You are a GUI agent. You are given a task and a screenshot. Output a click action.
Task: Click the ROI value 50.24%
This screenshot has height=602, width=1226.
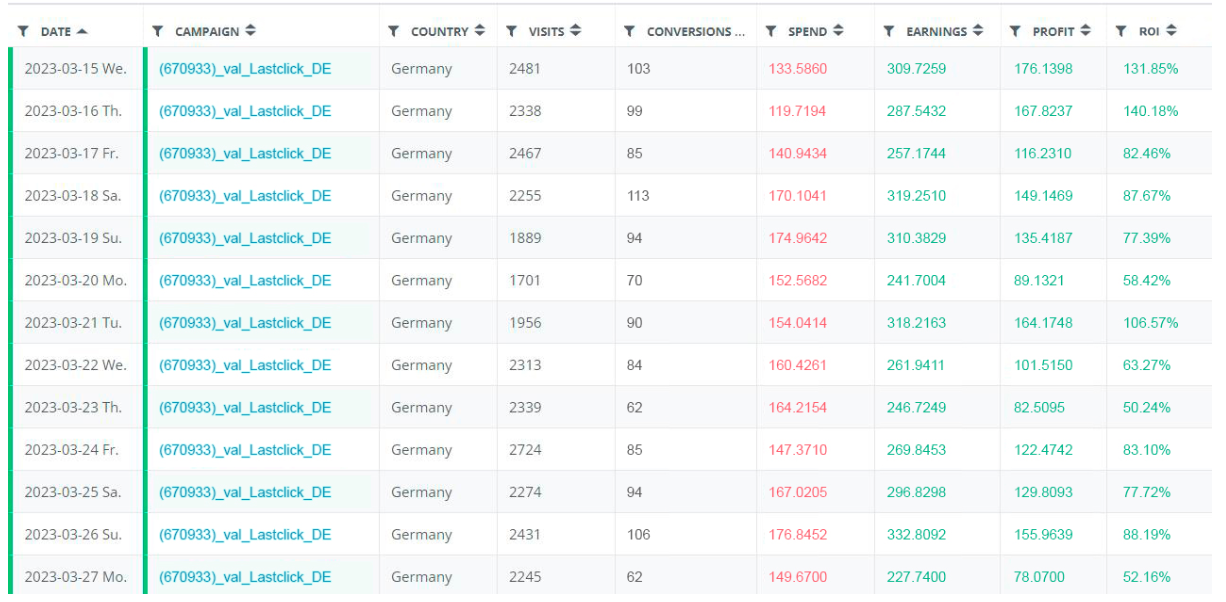tap(1147, 408)
